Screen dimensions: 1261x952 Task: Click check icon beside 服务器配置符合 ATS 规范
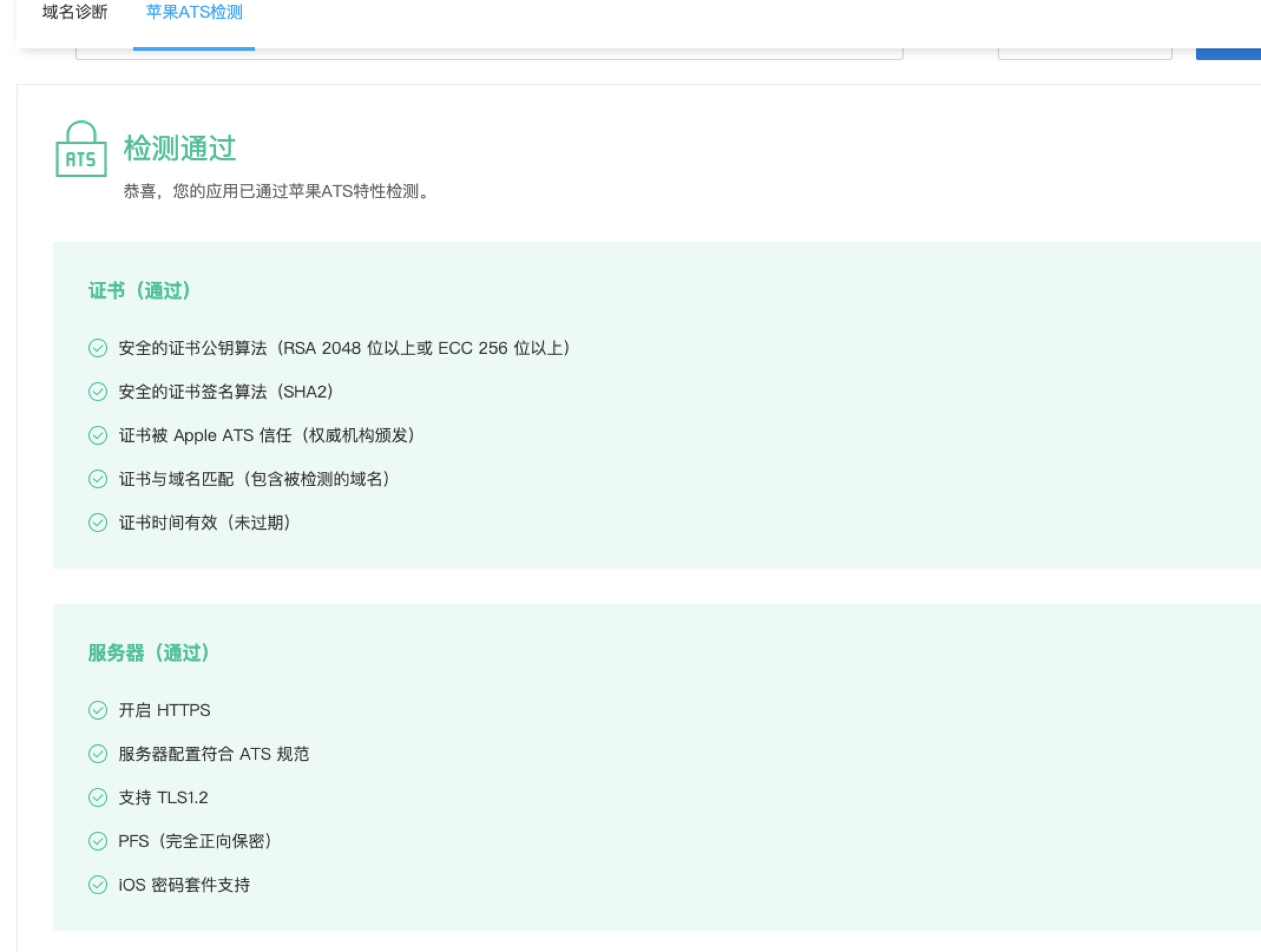point(98,754)
